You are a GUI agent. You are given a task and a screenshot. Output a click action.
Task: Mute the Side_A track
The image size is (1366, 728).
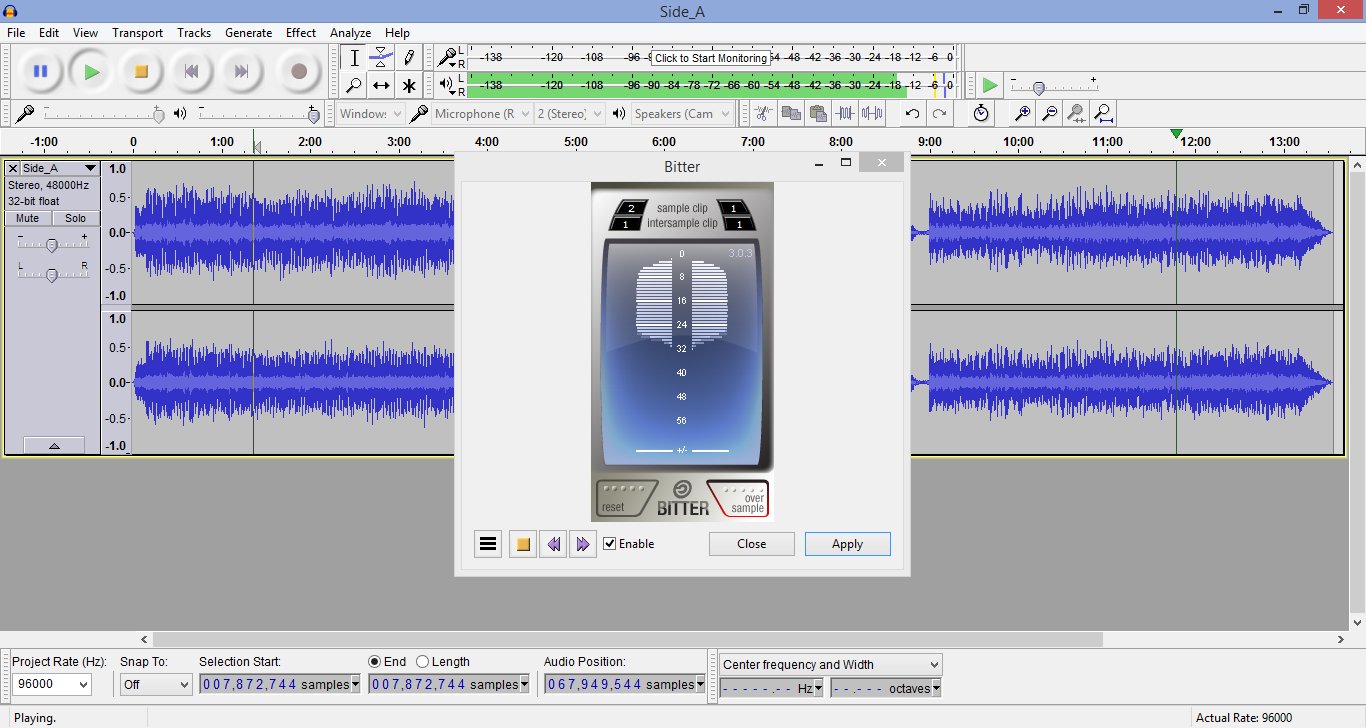28,218
